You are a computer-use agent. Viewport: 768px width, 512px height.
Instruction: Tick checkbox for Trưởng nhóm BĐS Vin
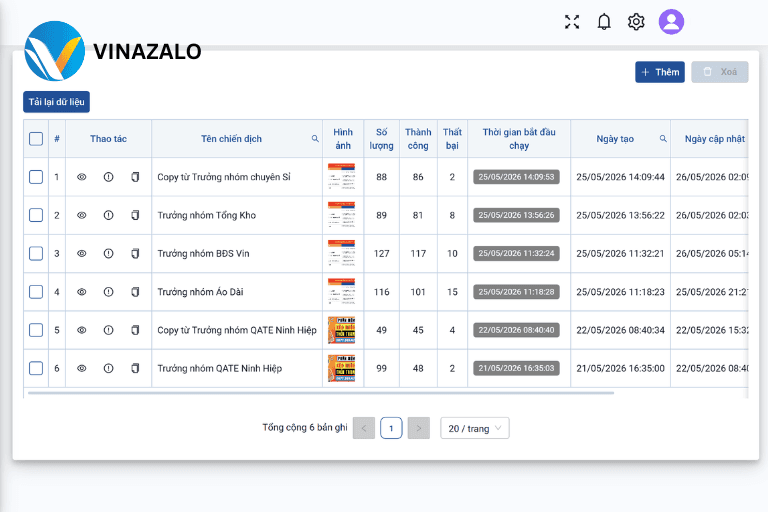(36, 253)
